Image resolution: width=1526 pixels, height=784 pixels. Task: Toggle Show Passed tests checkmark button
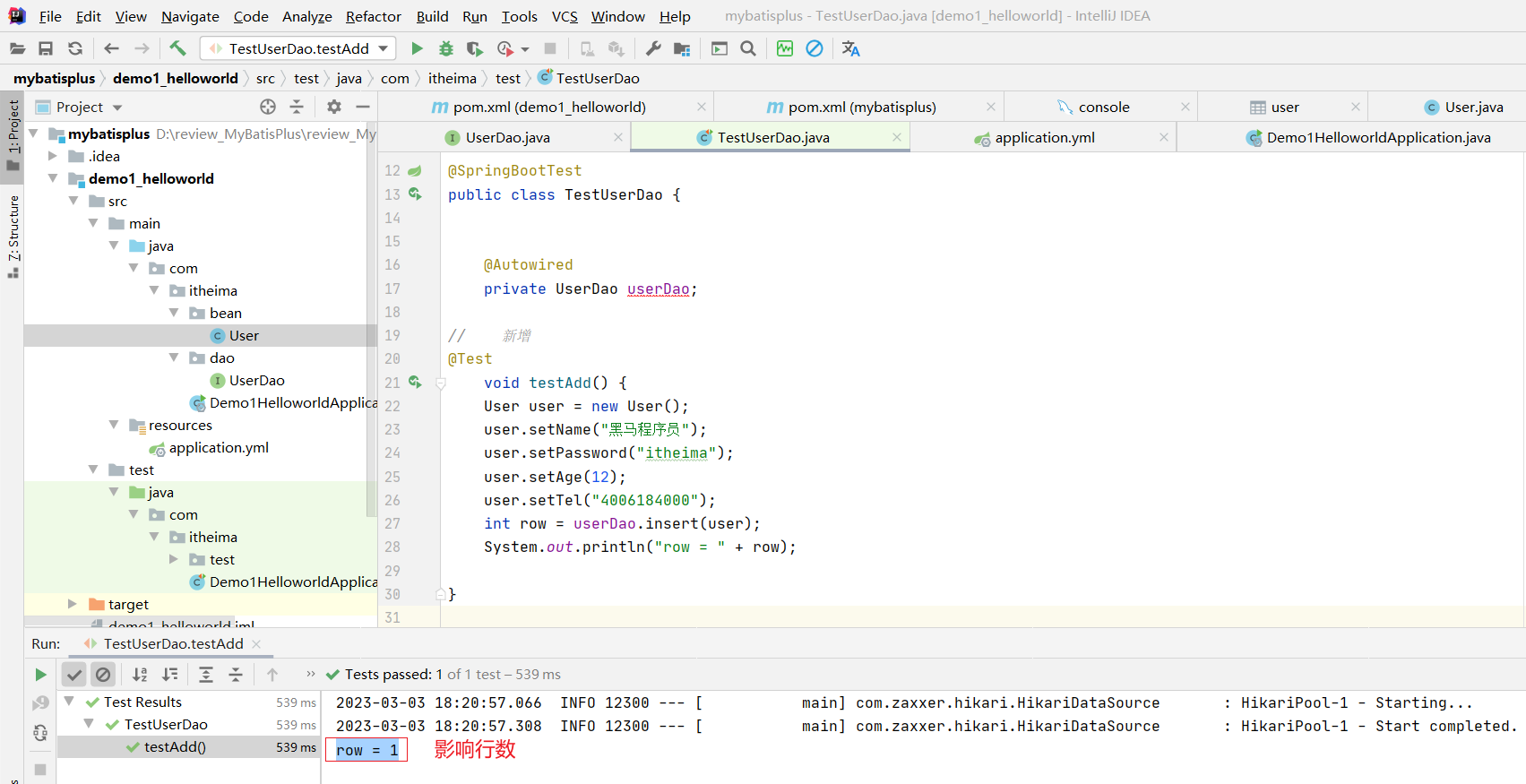[x=74, y=675]
